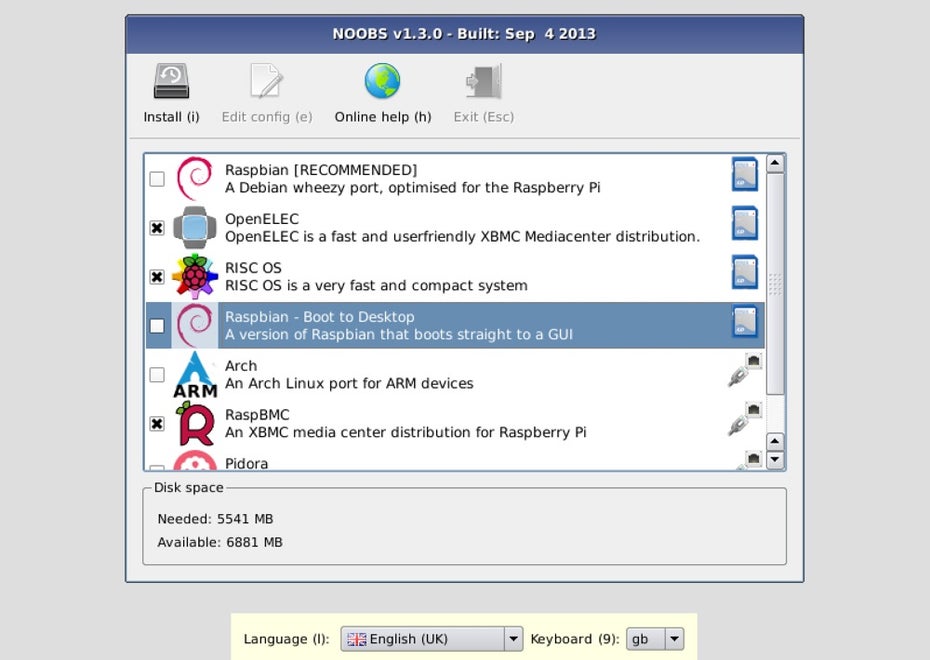Click 'Needed: 5541 MB' text
This screenshot has width=930, height=660.
click(x=215, y=519)
